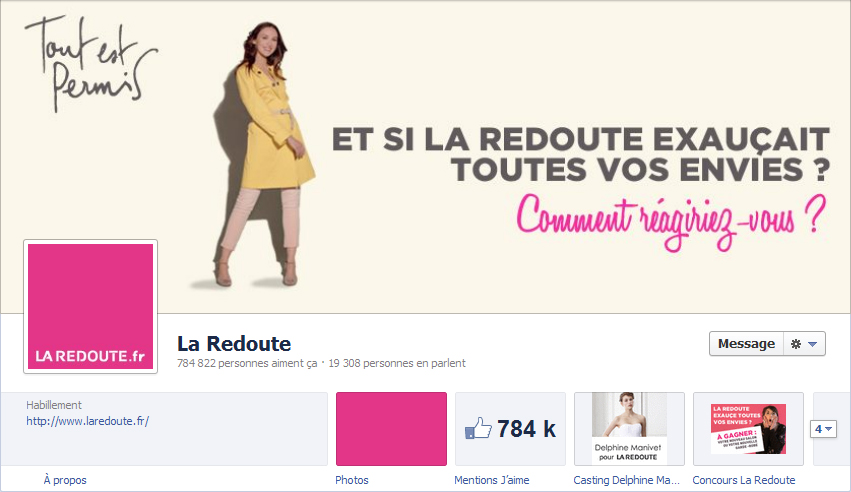Viewport: 851px width, 492px height.
Task: Click the La Redoute page title
Action: tap(234, 344)
